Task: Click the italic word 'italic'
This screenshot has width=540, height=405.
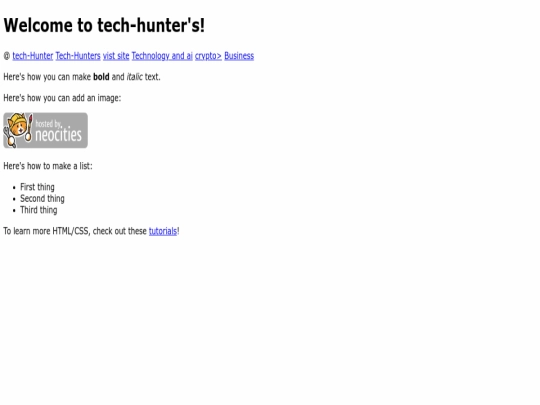Action: (135, 77)
